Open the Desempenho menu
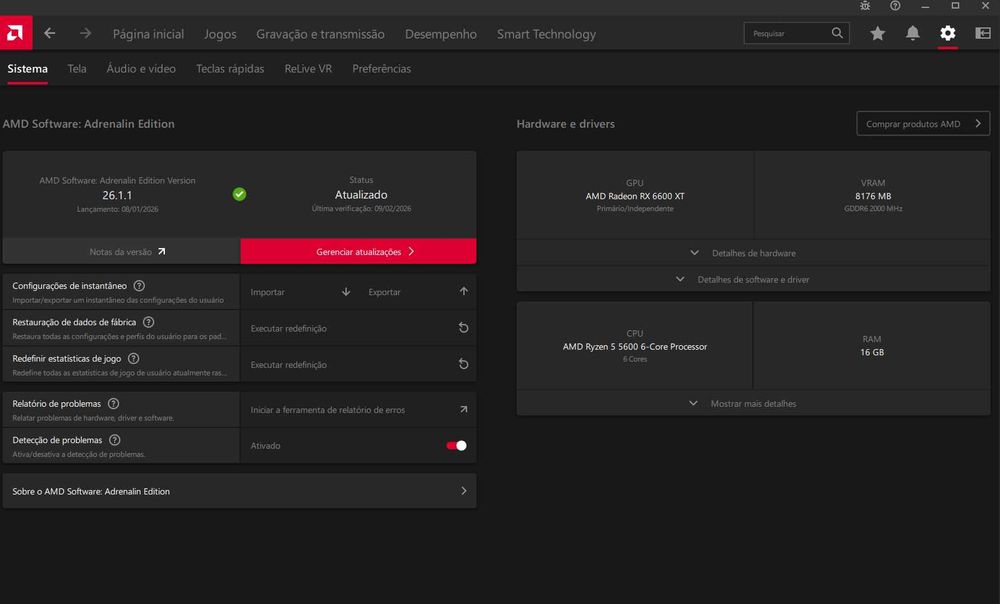1000x604 pixels. coord(441,34)
